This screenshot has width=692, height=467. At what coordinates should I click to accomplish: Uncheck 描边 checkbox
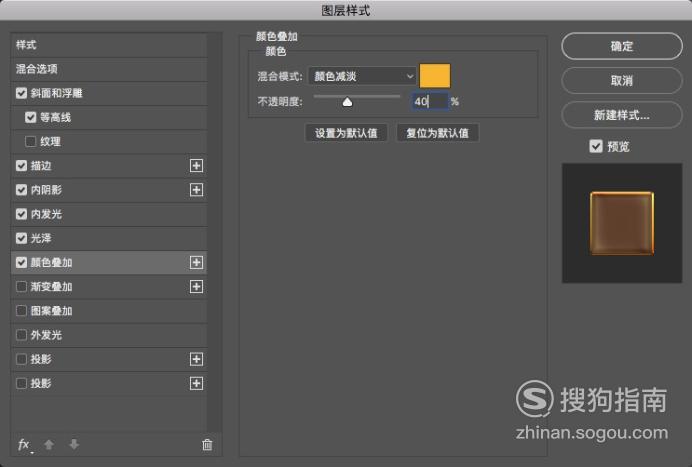point(21,166)
